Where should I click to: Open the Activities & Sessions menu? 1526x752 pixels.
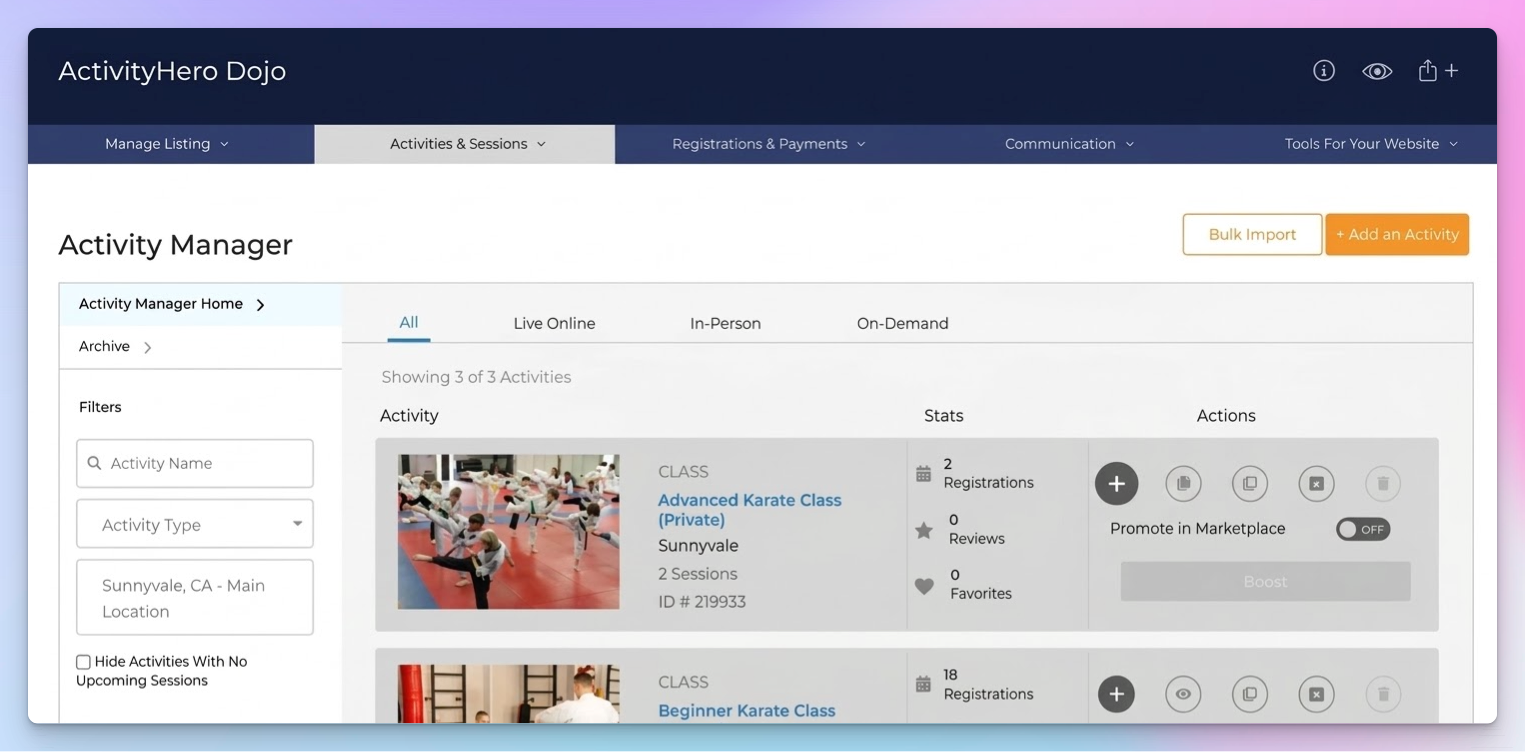[465, 144]
